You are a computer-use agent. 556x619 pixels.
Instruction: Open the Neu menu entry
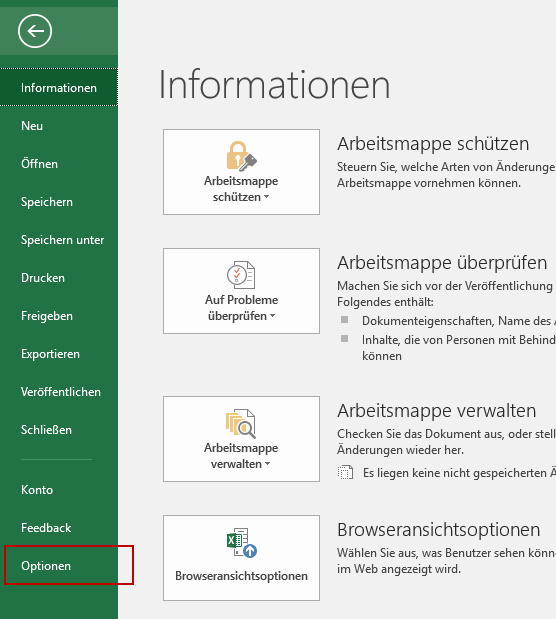[x=59, y=126]
